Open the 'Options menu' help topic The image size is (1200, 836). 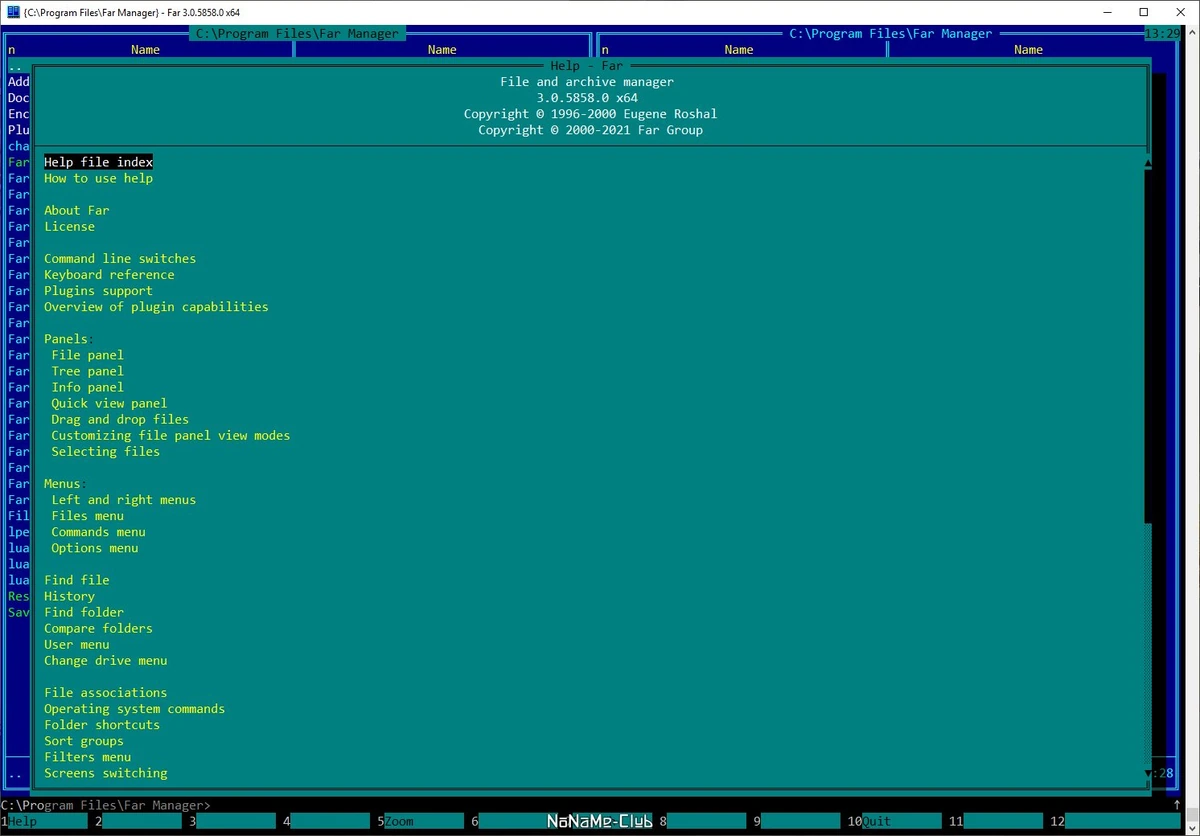click(x=94, y=548)
